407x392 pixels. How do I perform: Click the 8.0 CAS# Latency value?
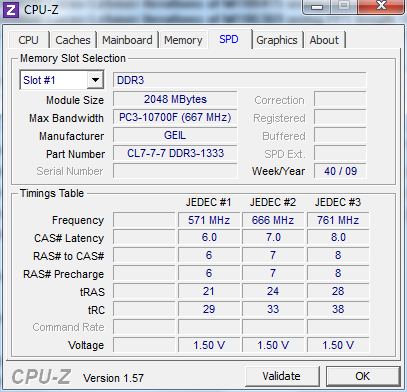pyautogui.click(x=338, y=238)
